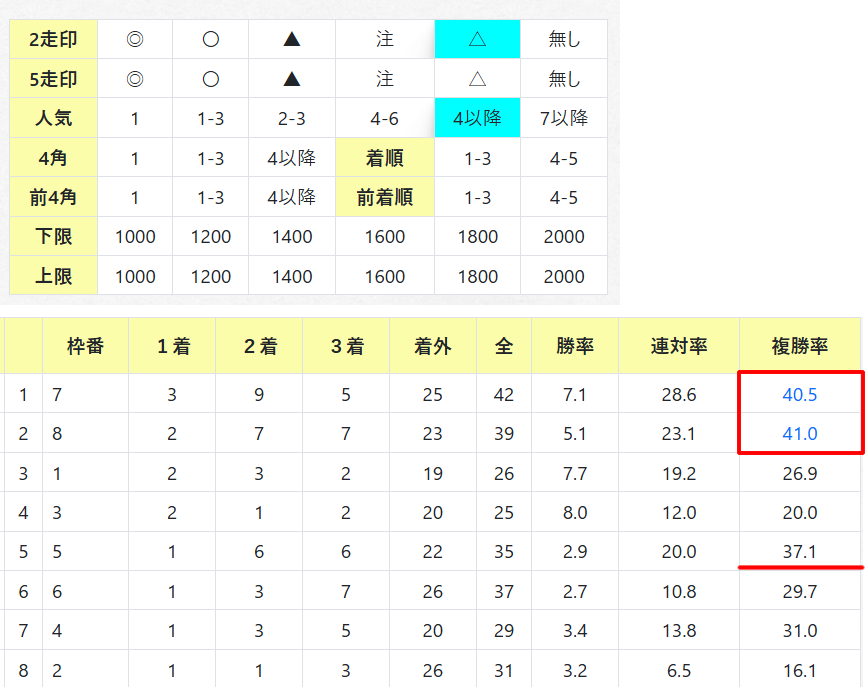Viewport: 865px width, 687px height.
Task: Choose 人気 7以降 option
Action: 564,118
